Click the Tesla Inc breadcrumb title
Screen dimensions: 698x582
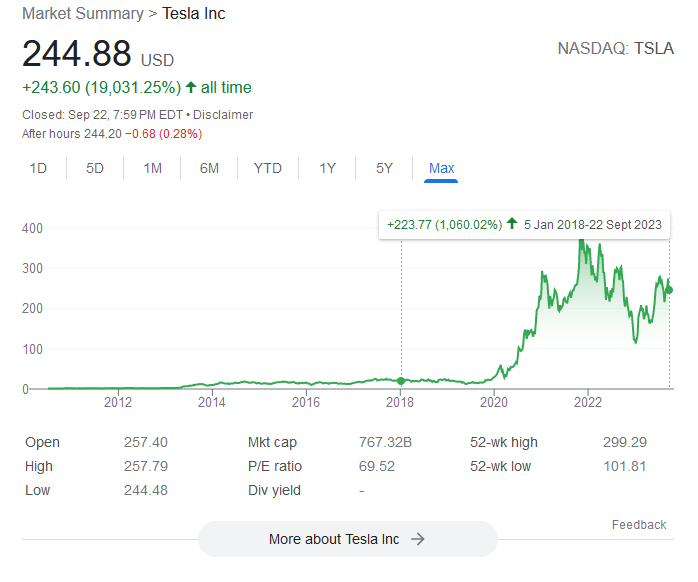tap(194, 14)
